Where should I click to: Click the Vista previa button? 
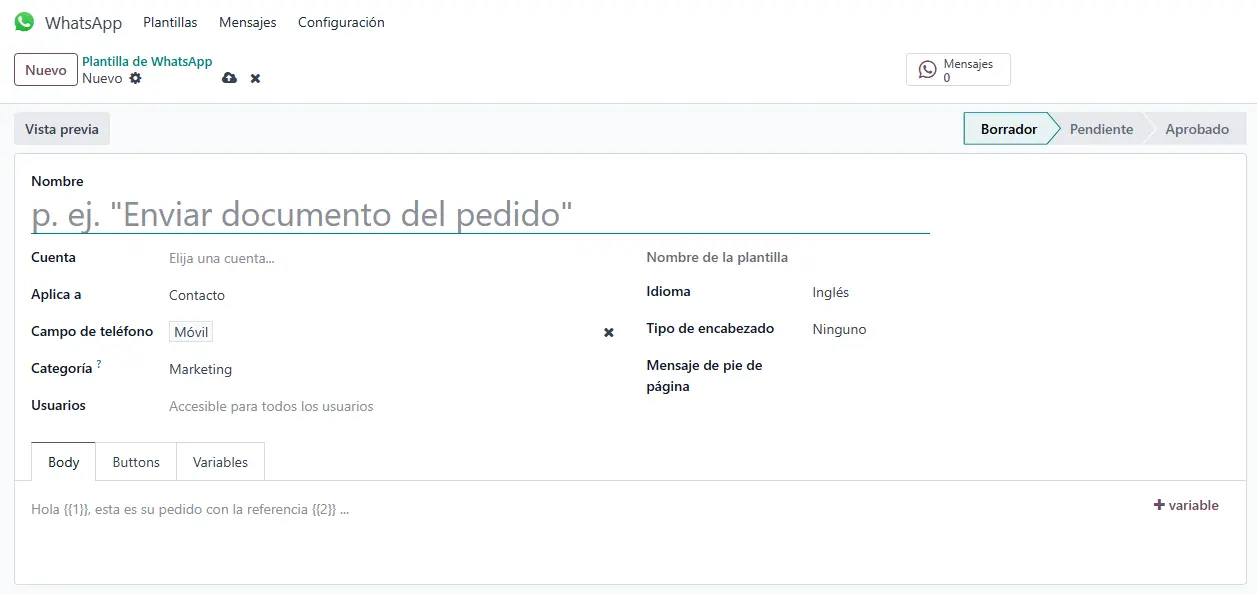point(62,129)
